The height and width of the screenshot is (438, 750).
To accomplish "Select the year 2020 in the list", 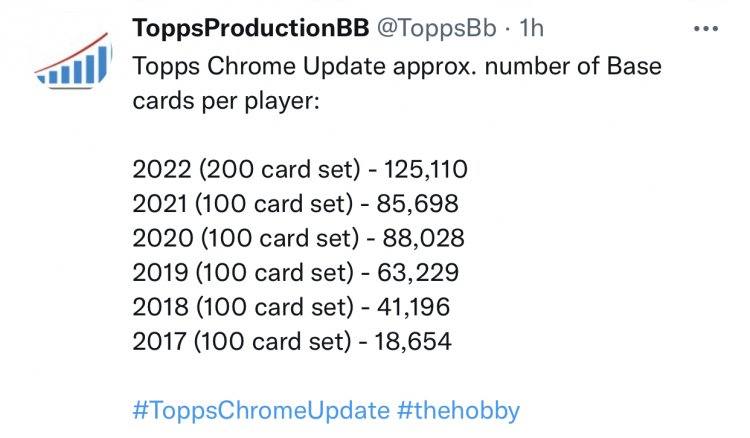I will pyautogui.click(x=163, y=238).
